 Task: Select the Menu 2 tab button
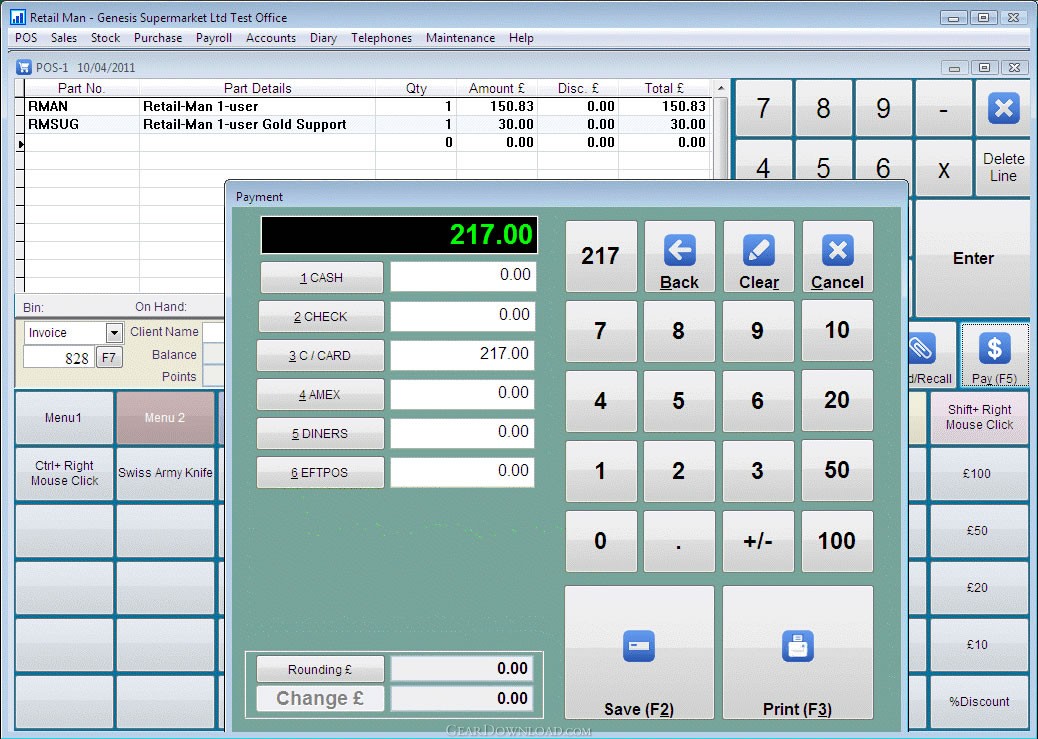(x=165, y=418)
